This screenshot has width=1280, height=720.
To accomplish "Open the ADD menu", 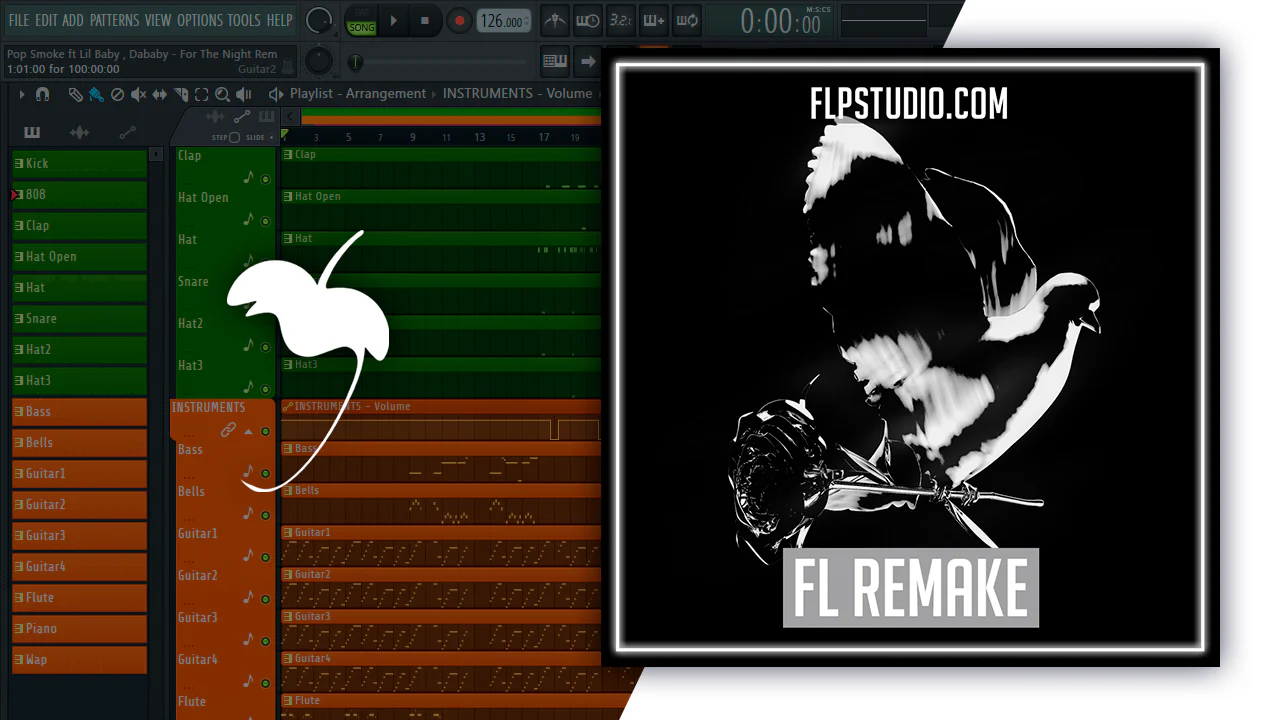I will pyautogui.click(x=73, y=20).
